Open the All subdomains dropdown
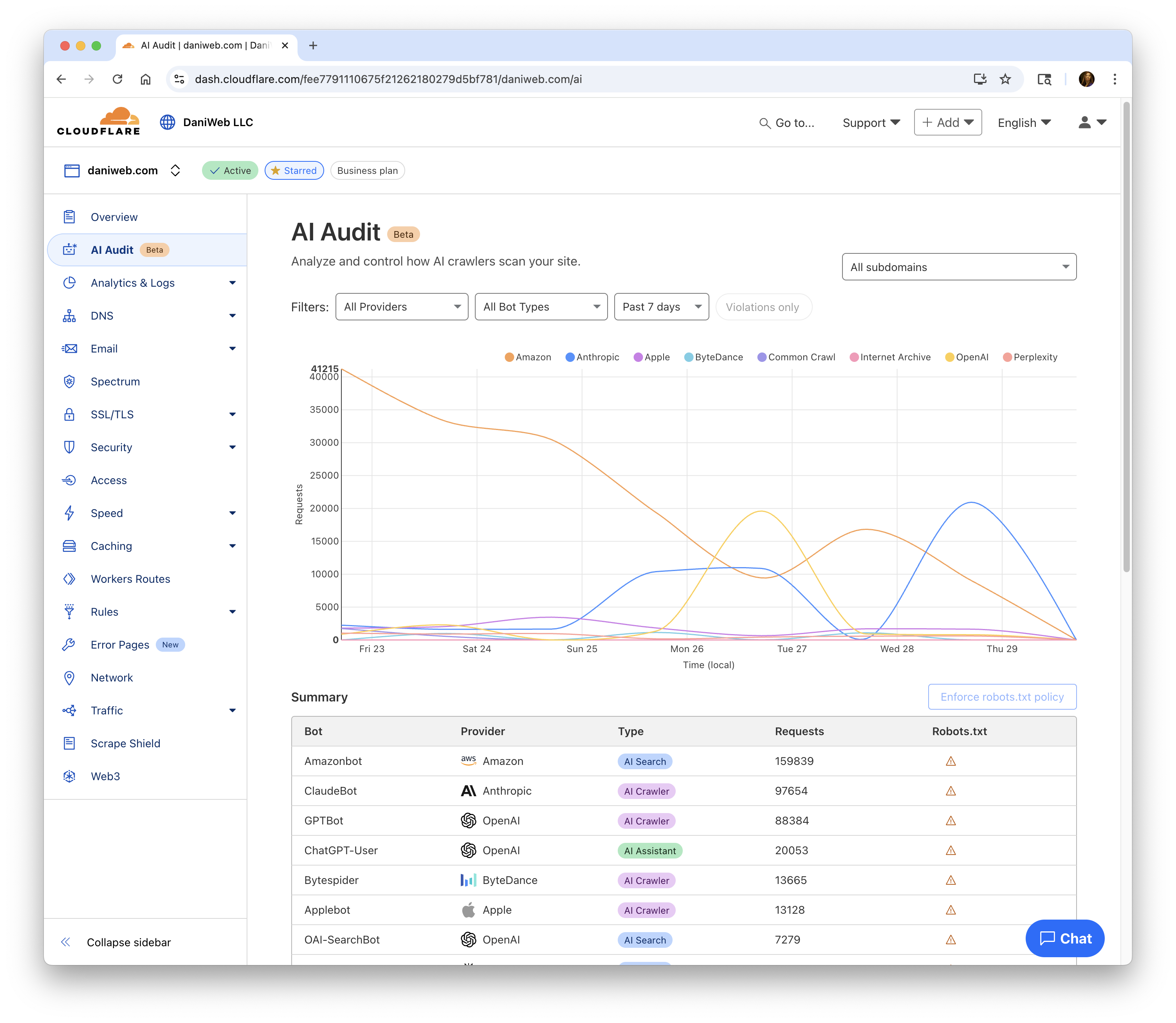This screenshot has height=1023, width=1176. [959, 267]
